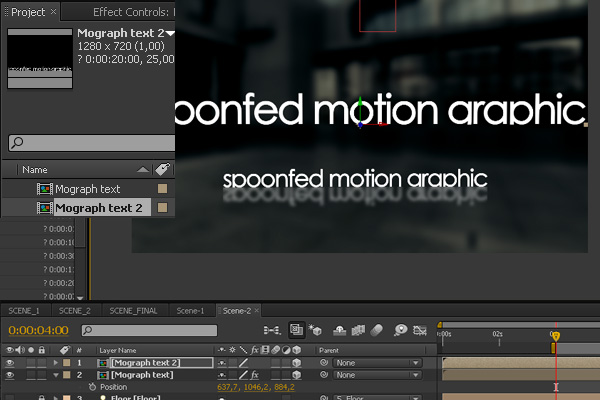Click the composition icon next to Mograph text in Project
This screenshot has width=600, height=400.
pos(45,189)
